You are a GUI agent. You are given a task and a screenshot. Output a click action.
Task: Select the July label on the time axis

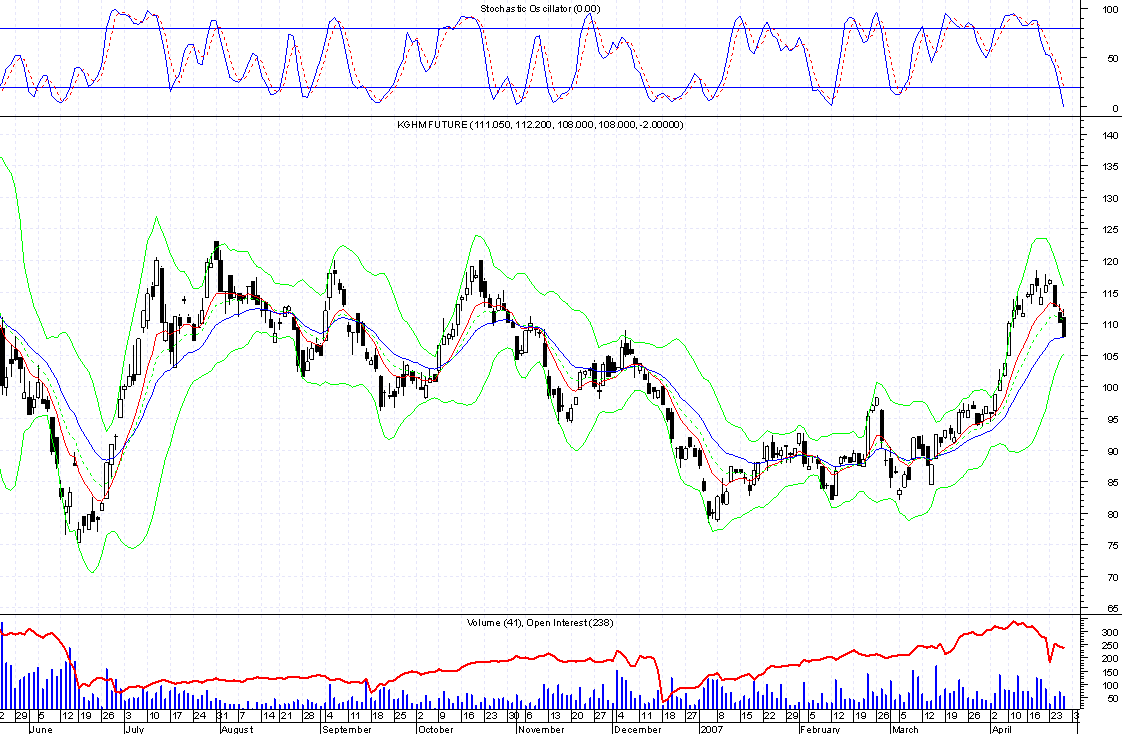coord(135,729)
